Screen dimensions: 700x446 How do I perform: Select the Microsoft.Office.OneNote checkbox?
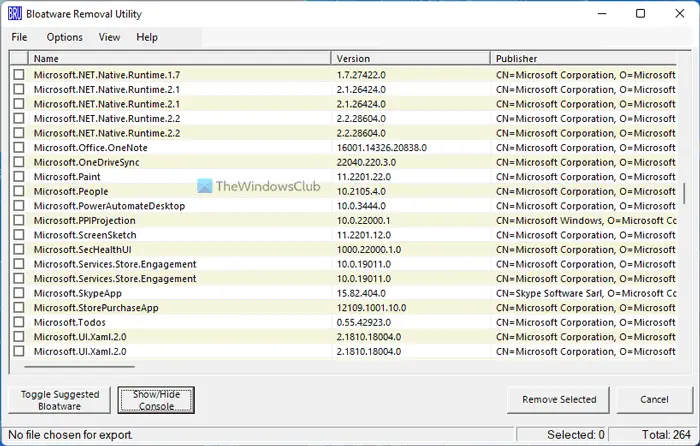pos(19,147)
